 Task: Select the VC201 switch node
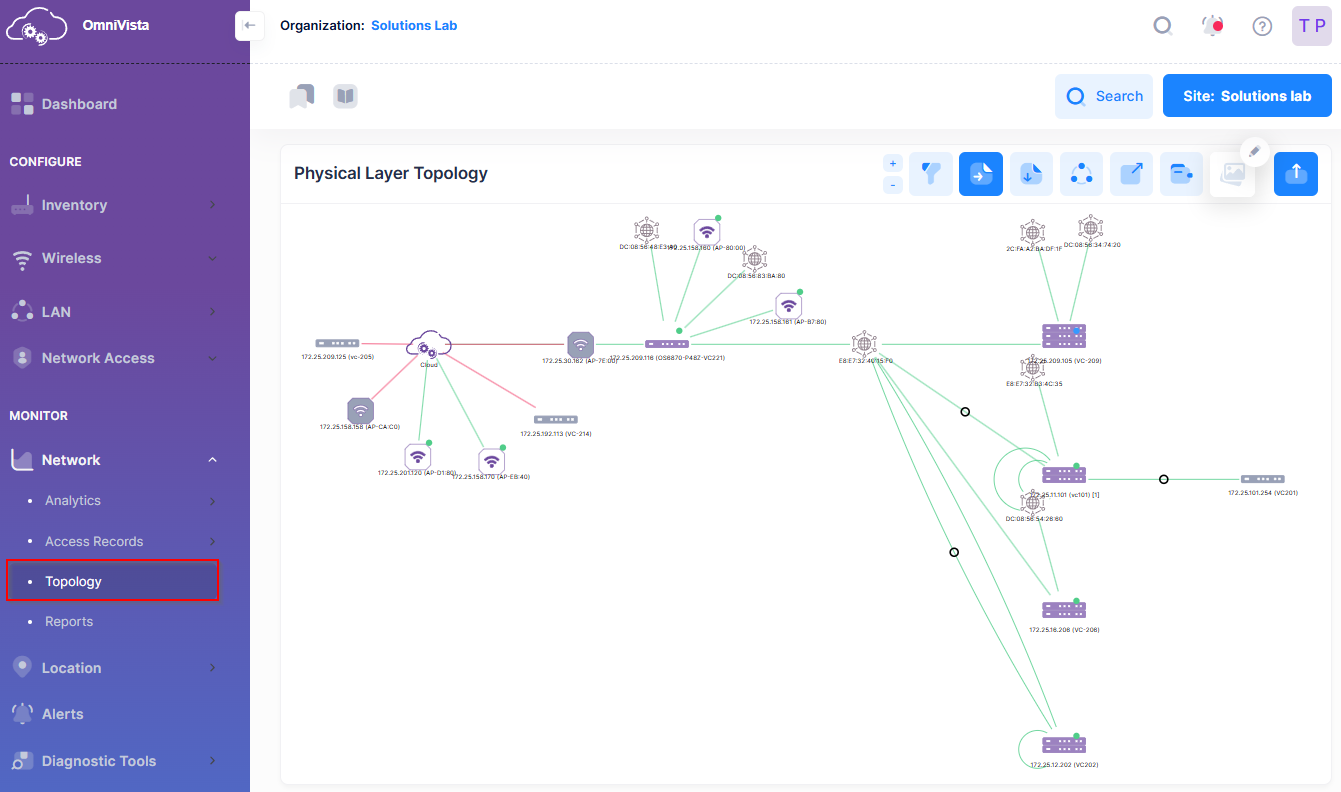click(x=1263, y=480)
